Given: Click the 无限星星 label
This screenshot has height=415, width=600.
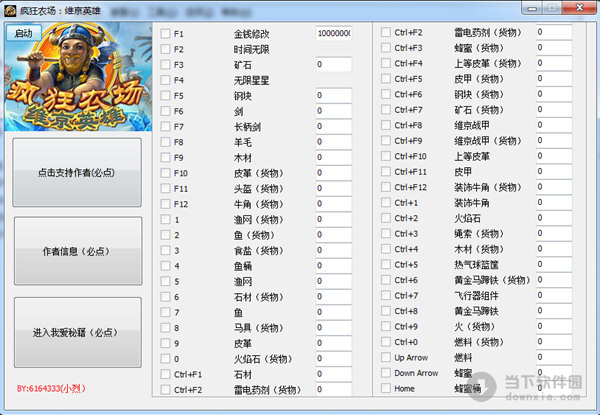Looking at the screenshot, I should (251, 80).
